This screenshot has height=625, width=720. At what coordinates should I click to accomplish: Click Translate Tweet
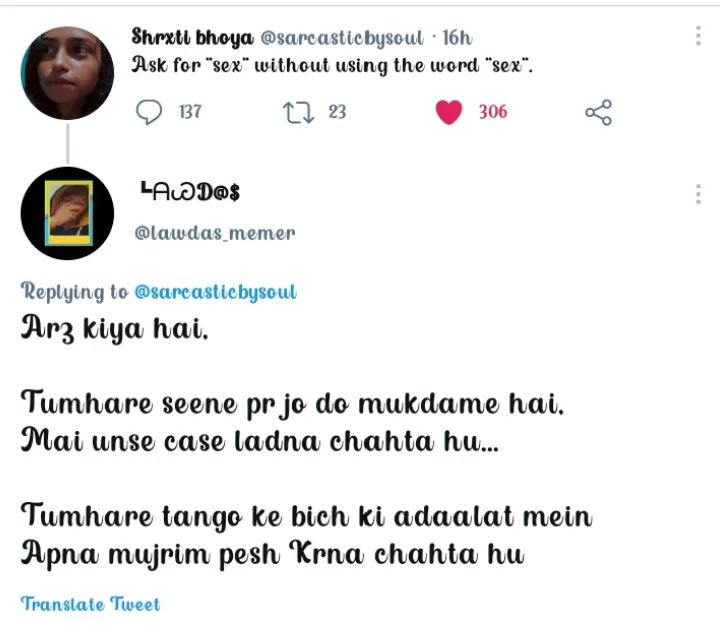(90, 603)
